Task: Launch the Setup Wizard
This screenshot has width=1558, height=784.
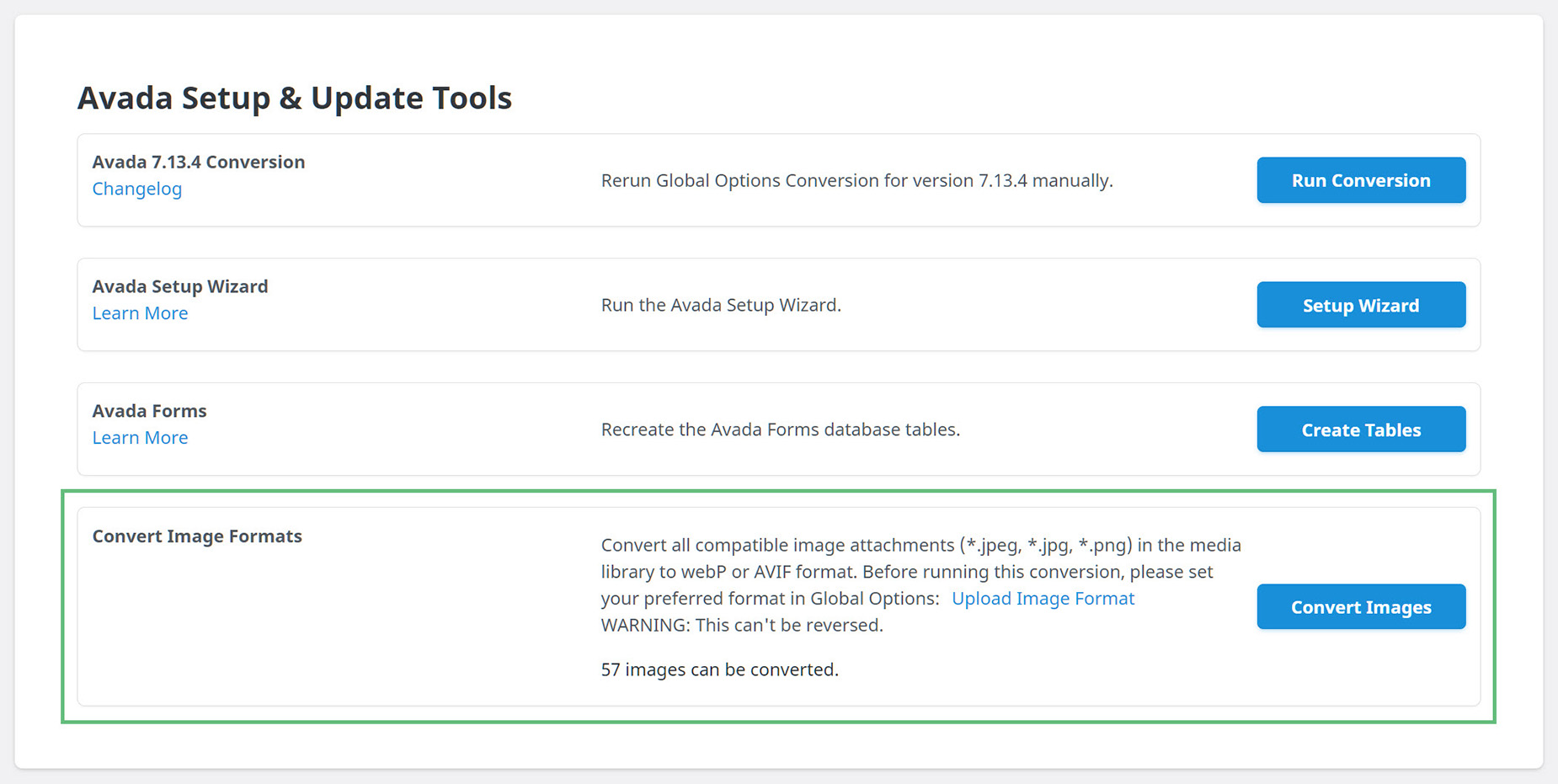Action: (x=1360, y=305)
